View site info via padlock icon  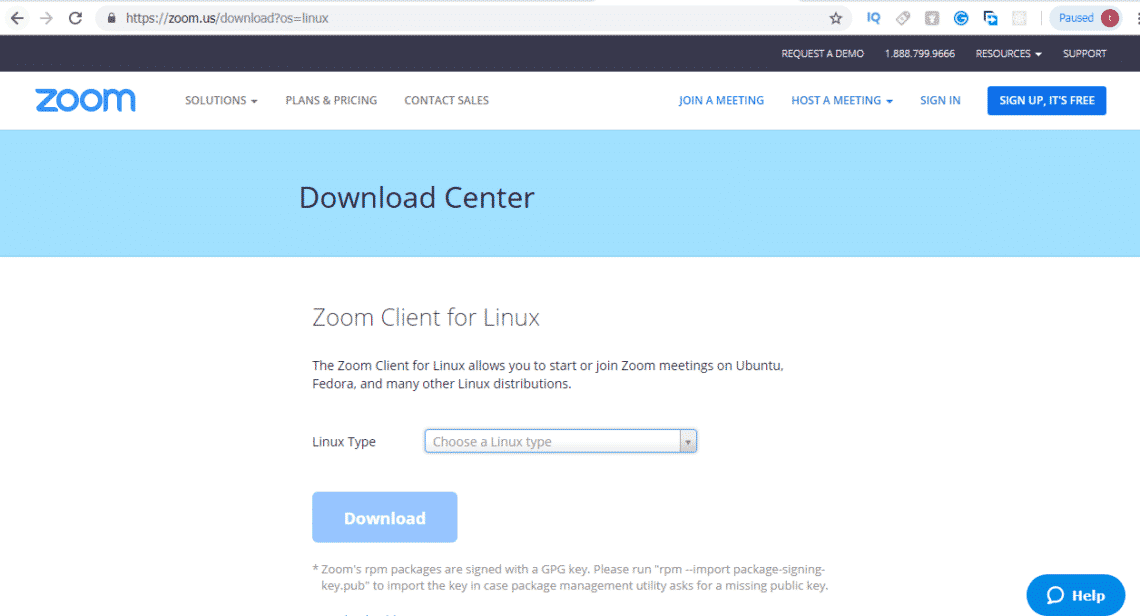coord(111,18)
